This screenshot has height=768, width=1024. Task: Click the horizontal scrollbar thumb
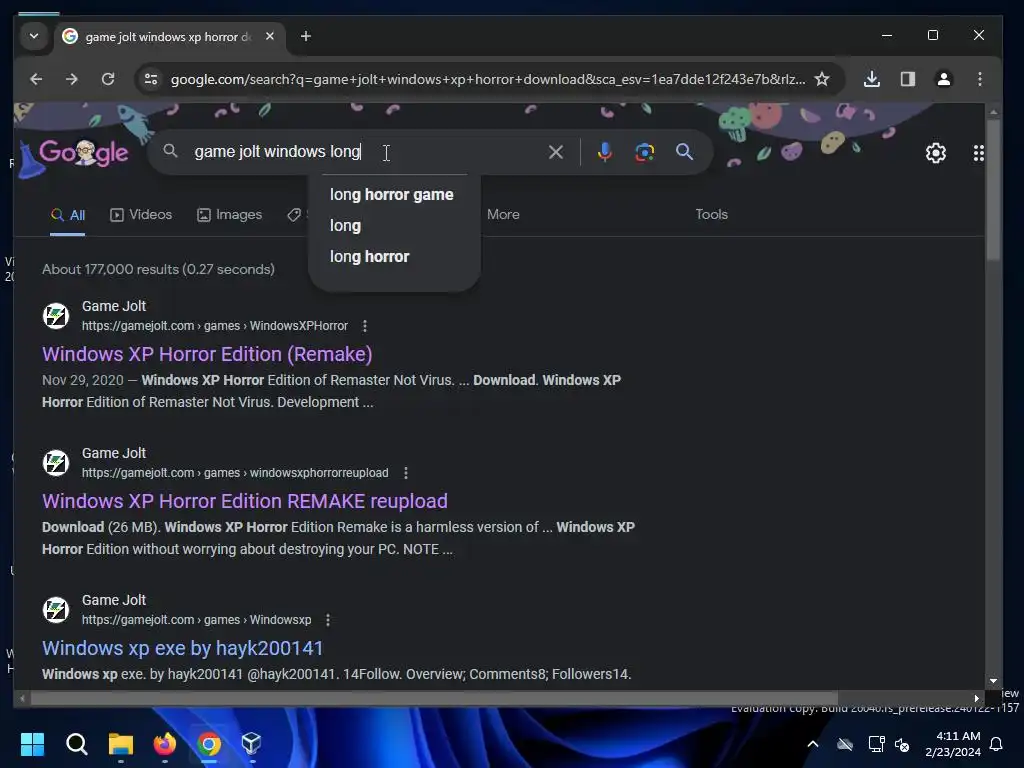pyautogui.click(x=434, y=698)
